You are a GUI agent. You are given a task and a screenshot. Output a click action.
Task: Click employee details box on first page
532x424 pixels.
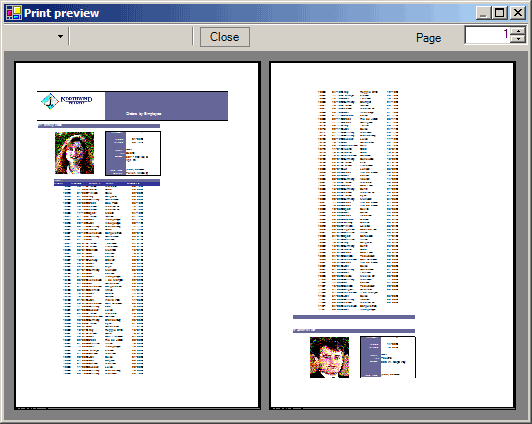133,153
